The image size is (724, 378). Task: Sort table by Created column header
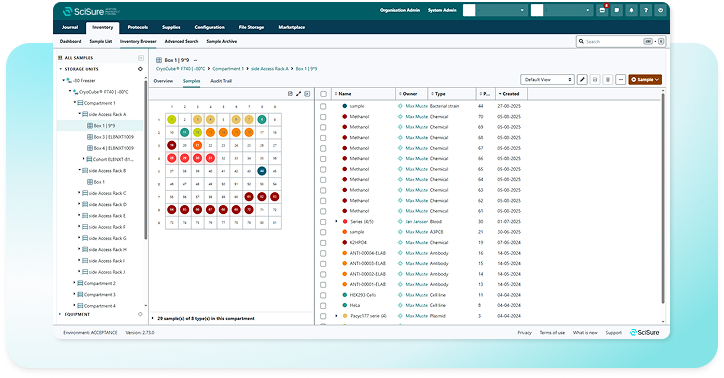512,94
